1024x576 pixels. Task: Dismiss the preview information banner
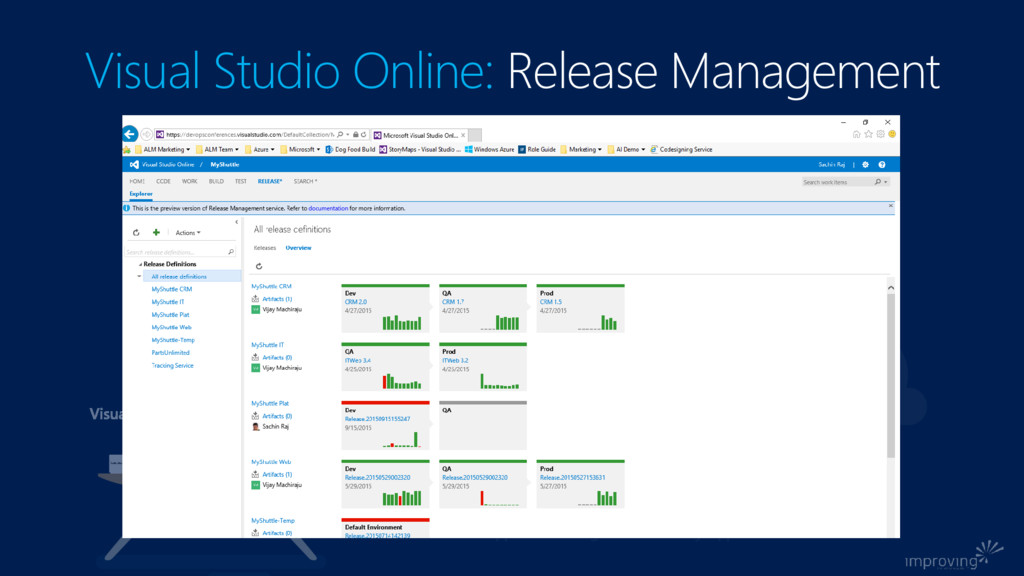point(890,207)
